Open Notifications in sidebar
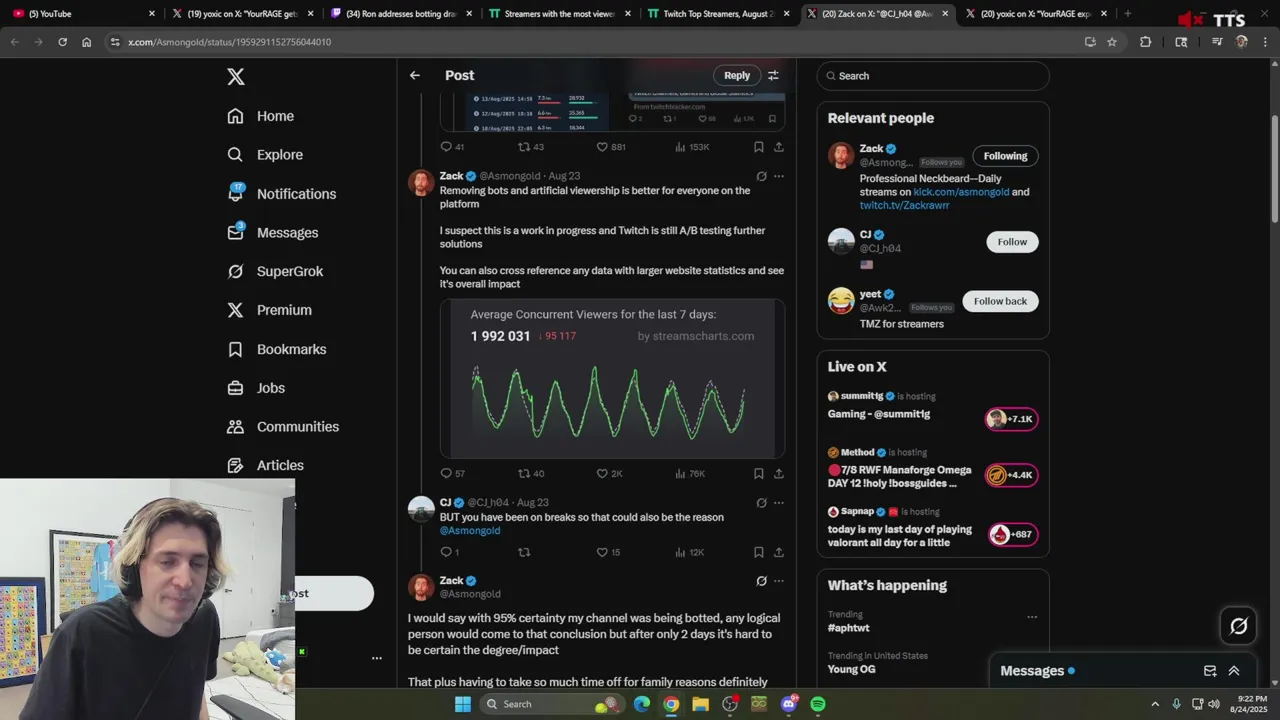Image resolution: width=1280 pixels, height=720 pixels. [x=282, y=194]
